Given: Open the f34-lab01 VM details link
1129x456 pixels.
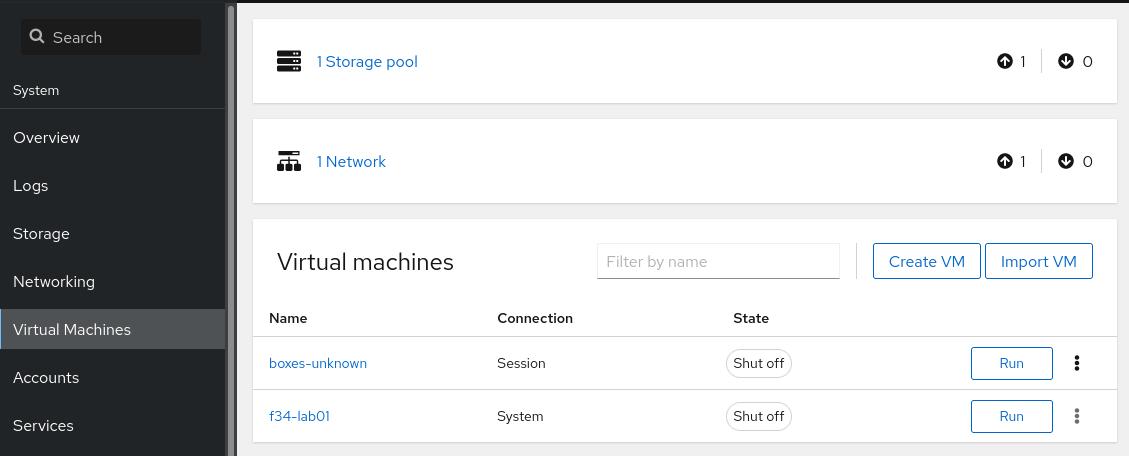Looking at the screenshot, I should tap(299, 416).
